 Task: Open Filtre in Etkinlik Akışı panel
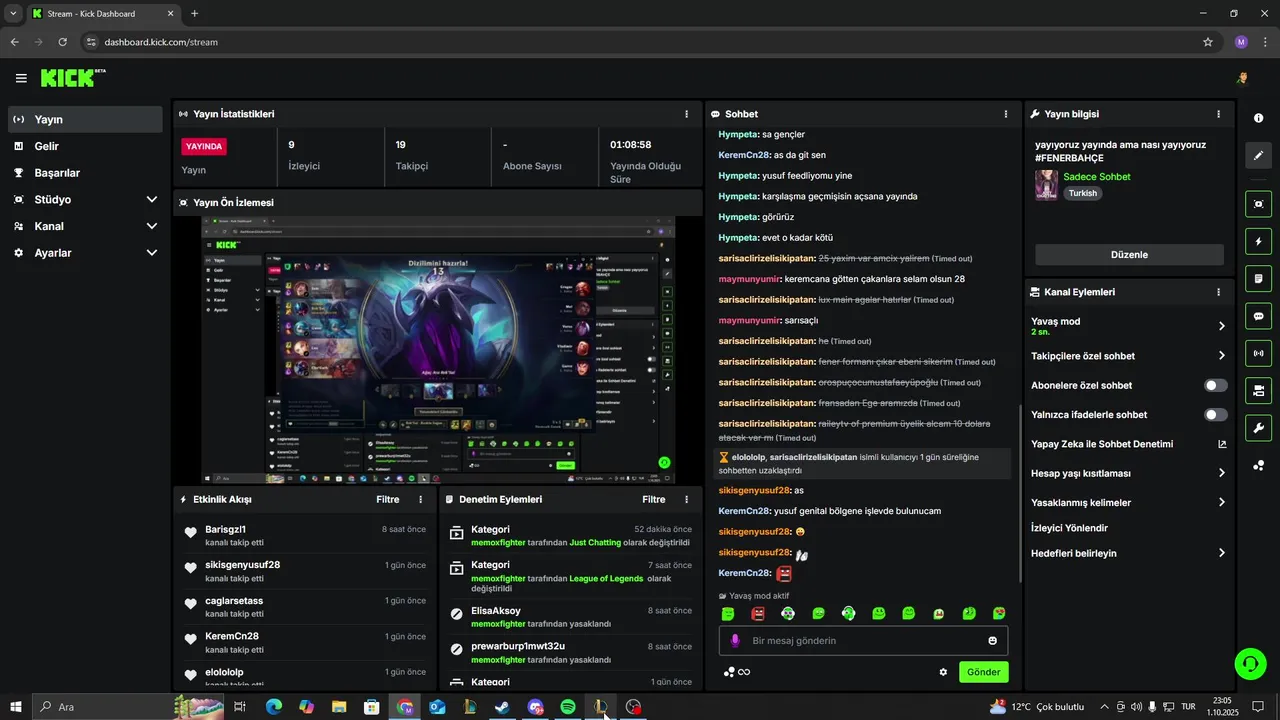(x=387, y=499)
